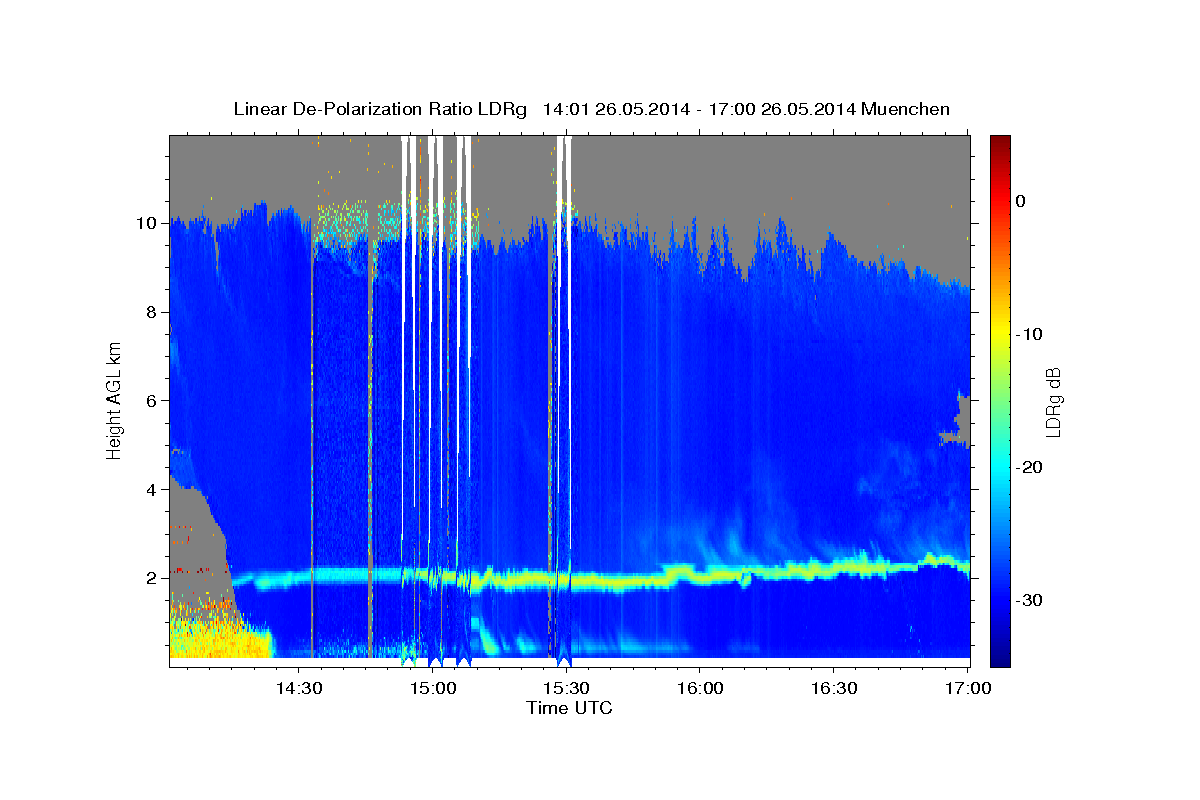Click the bright melting layer band at 16:00
The image size is (1200, 800).
700,576
